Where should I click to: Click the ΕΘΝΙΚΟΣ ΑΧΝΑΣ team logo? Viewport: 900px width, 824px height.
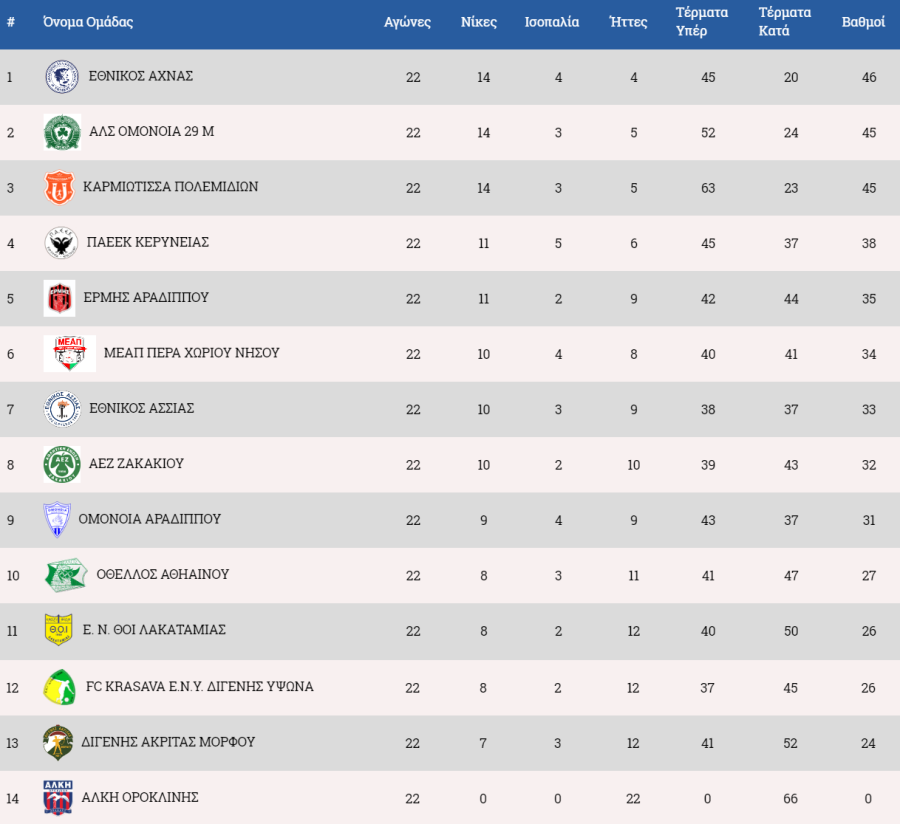click(62, 77)
